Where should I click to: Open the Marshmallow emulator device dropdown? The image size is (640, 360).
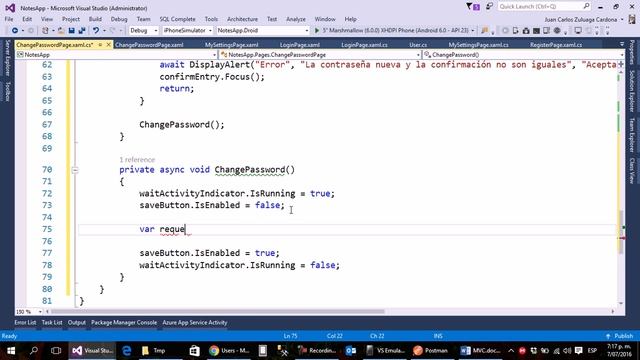coord(473,31)
